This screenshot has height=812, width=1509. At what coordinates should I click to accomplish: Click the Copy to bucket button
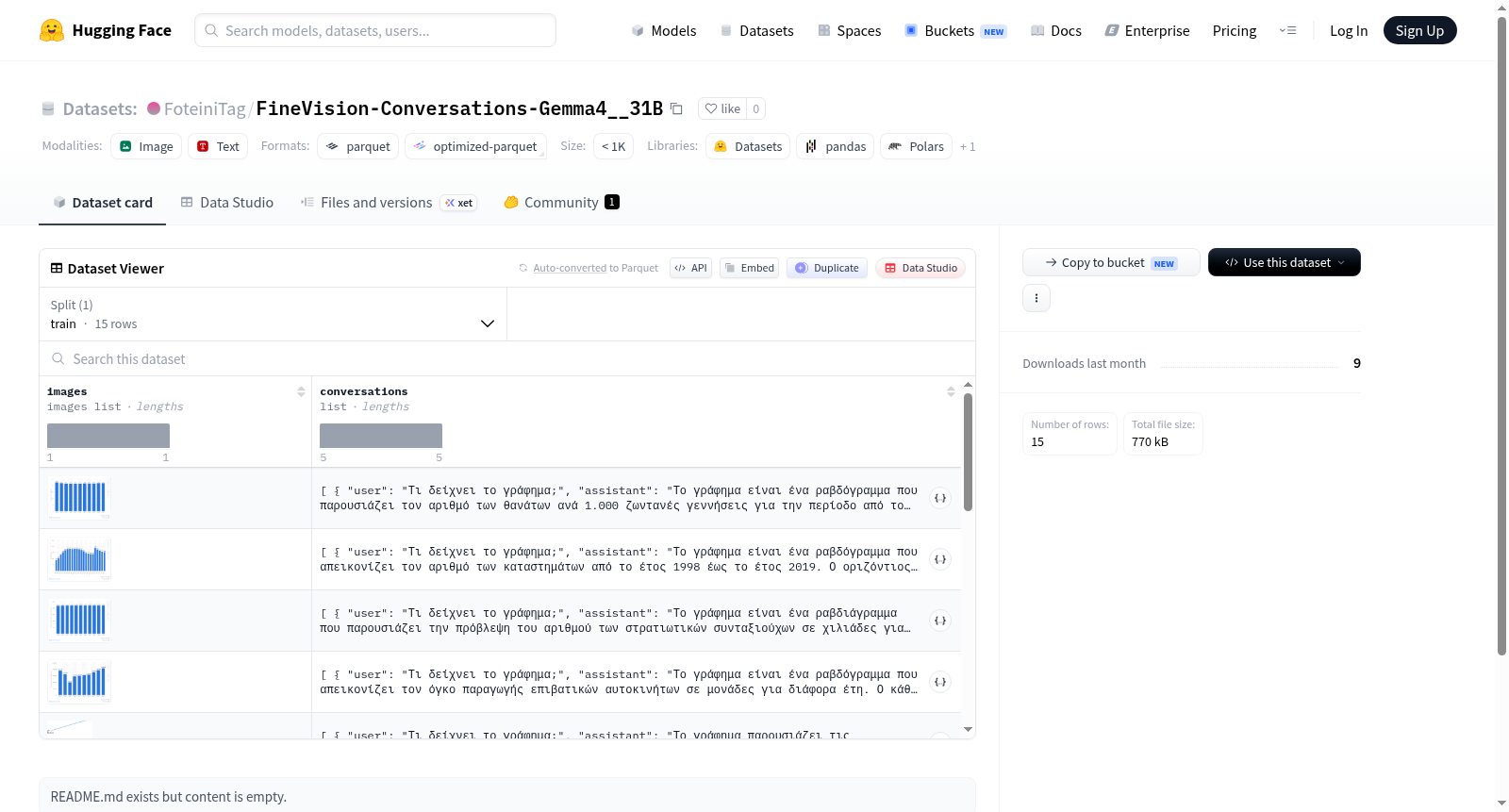click(x=1111, y=262)
